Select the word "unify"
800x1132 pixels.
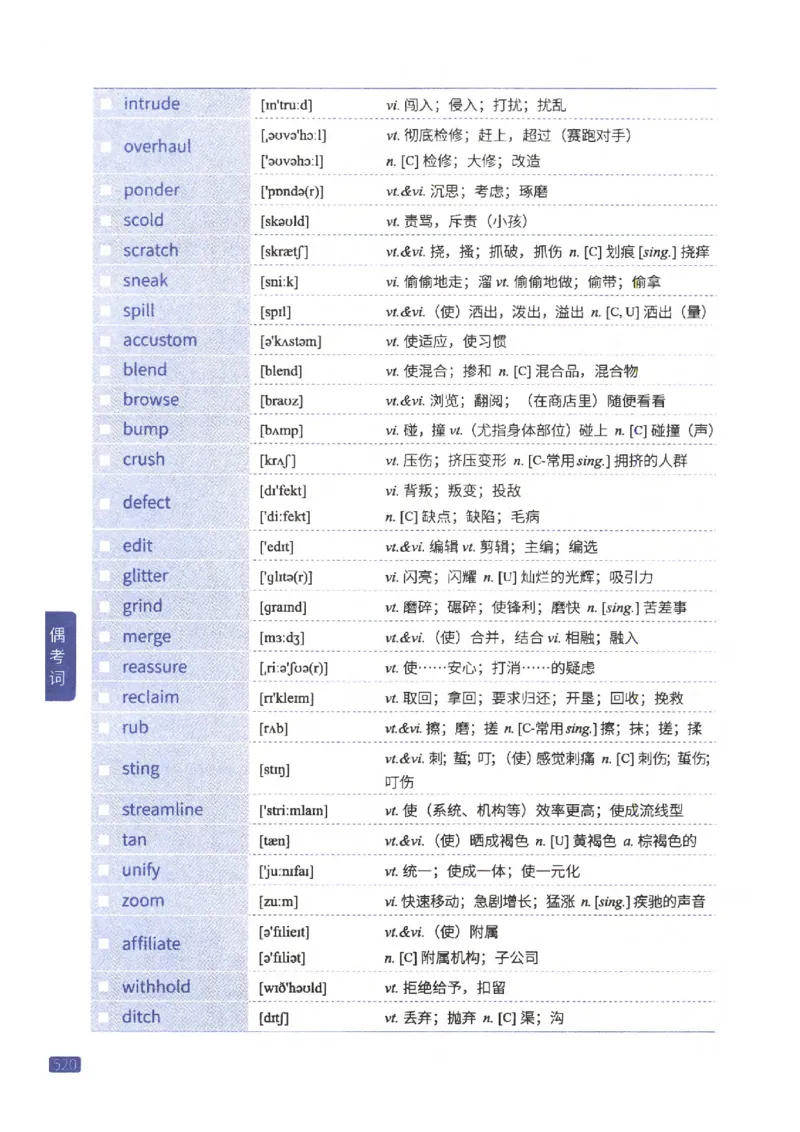coord(141,870)
